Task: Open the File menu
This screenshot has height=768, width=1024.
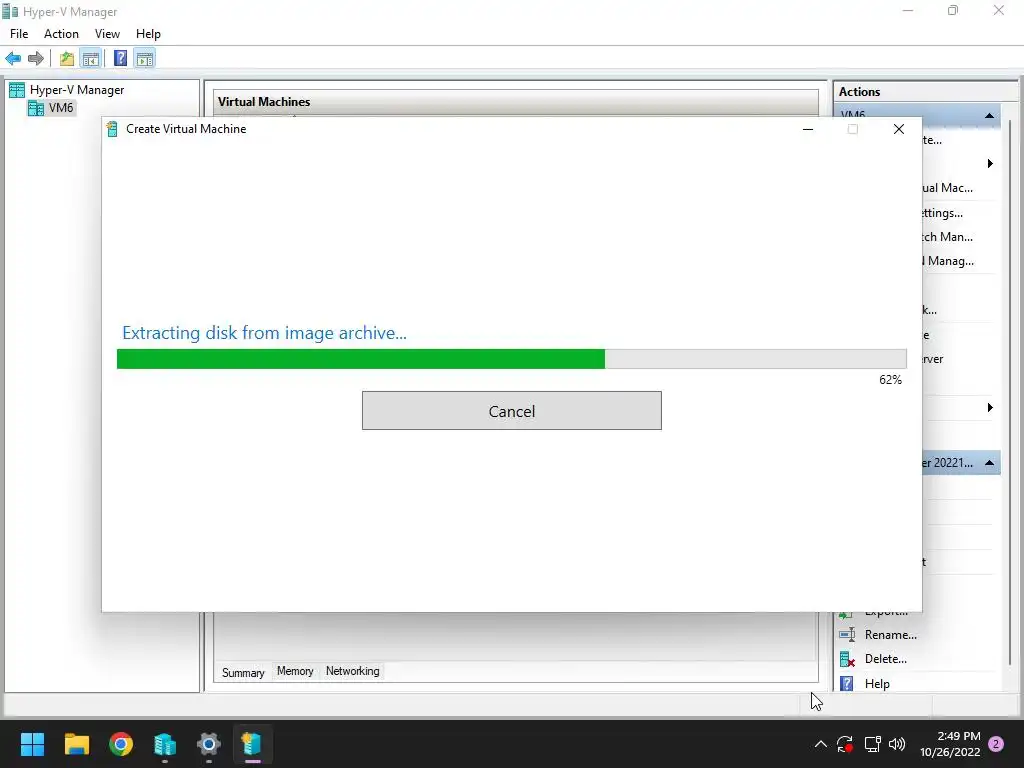Action: [x=19, y=34]
